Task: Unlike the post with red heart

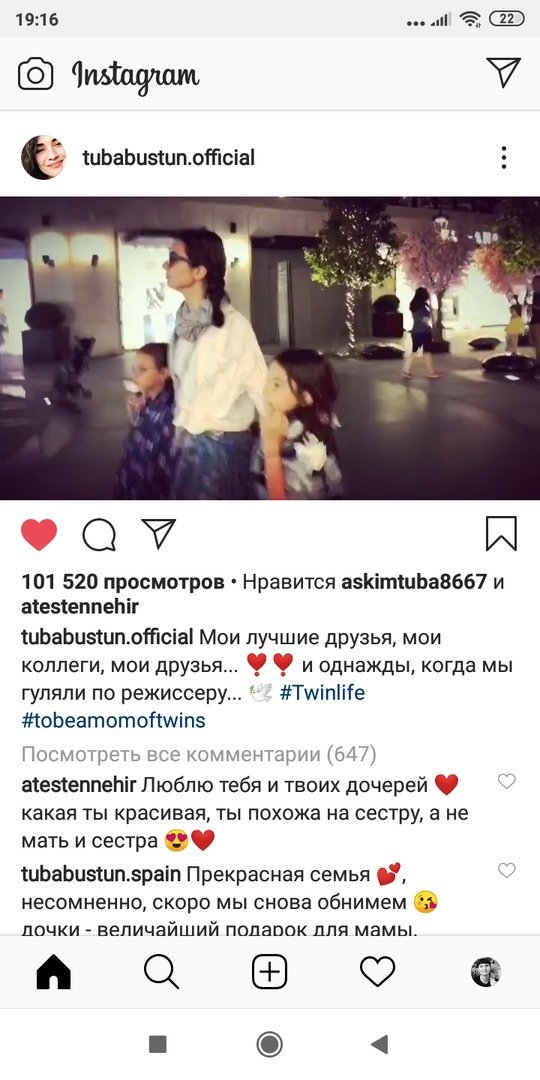Action: 39,534
